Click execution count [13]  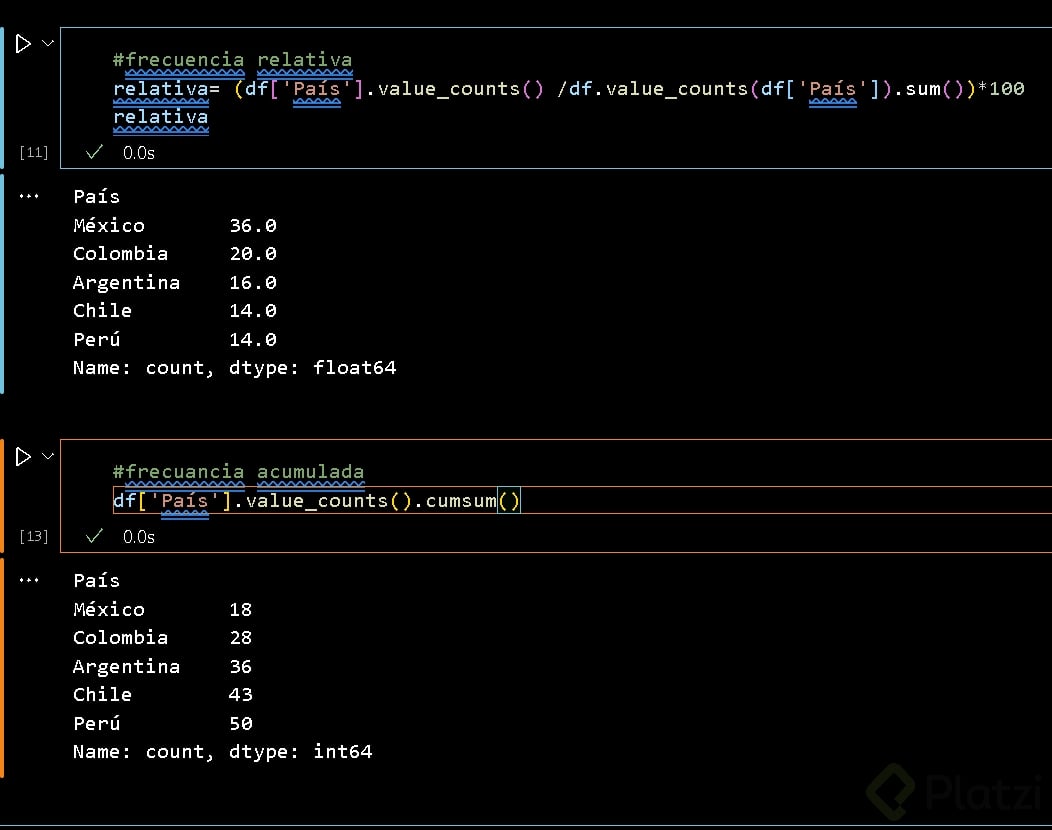34,536
